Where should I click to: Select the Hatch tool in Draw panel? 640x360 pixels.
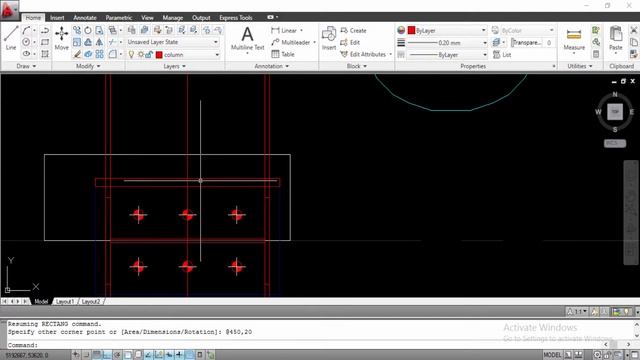point(45,54)
